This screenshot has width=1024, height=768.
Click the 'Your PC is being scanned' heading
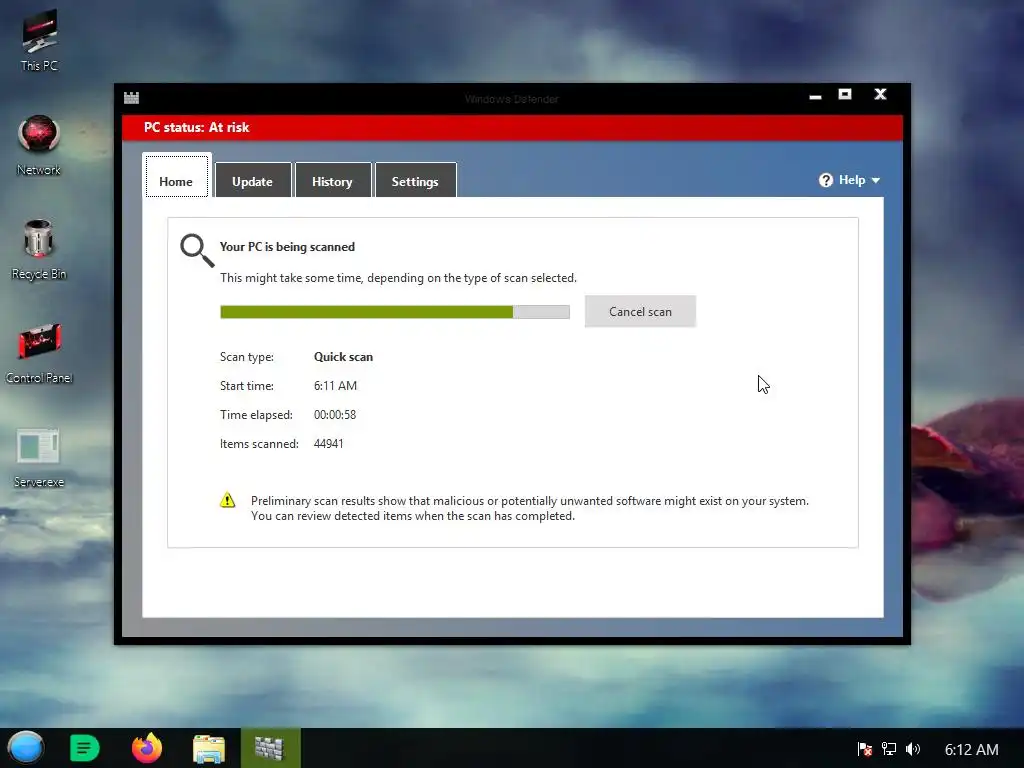(x=287, y=247)
